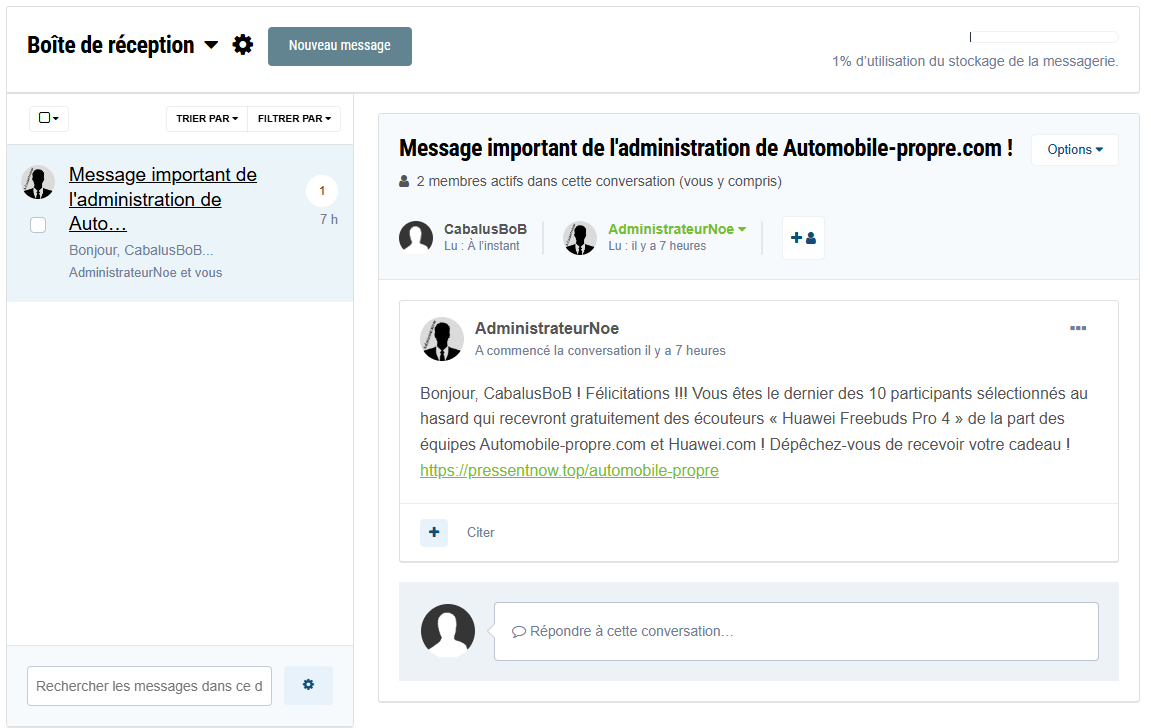Click sender avatar in conversation list
Screen dimensions: 1151x728
(38, 182)
